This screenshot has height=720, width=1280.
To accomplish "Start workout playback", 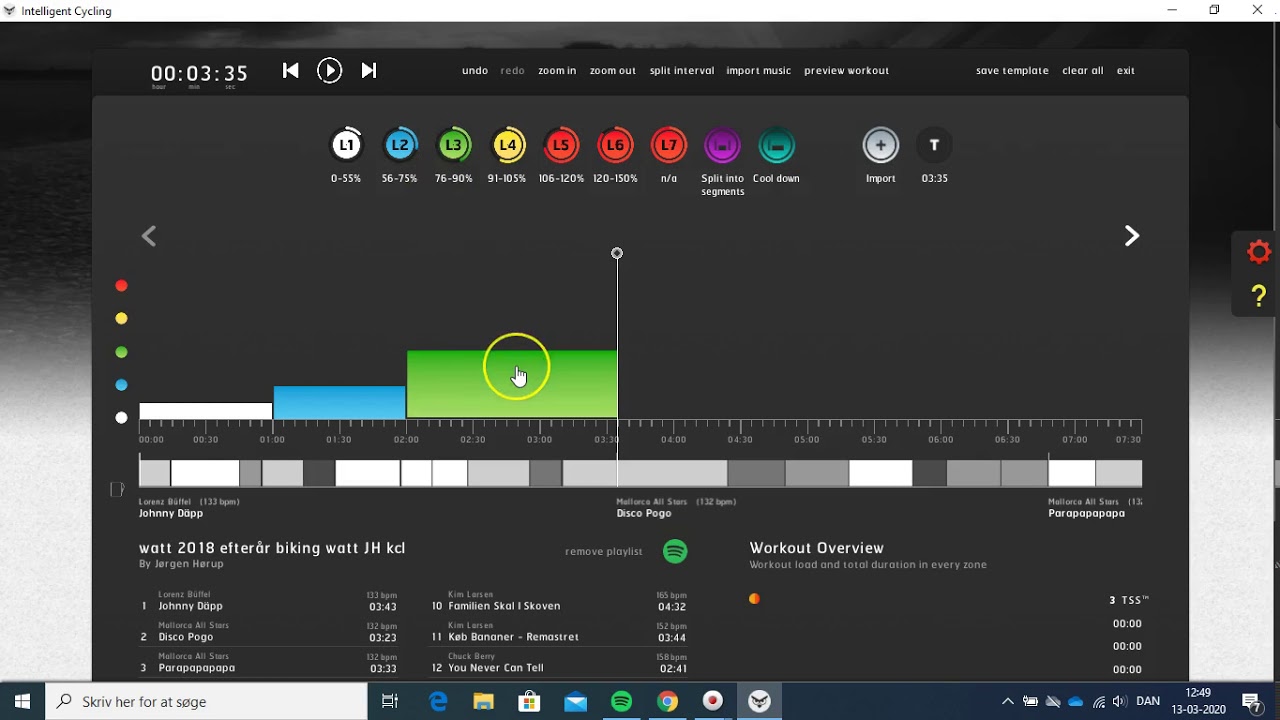I will pyautogui.click(x=329, y=70).
